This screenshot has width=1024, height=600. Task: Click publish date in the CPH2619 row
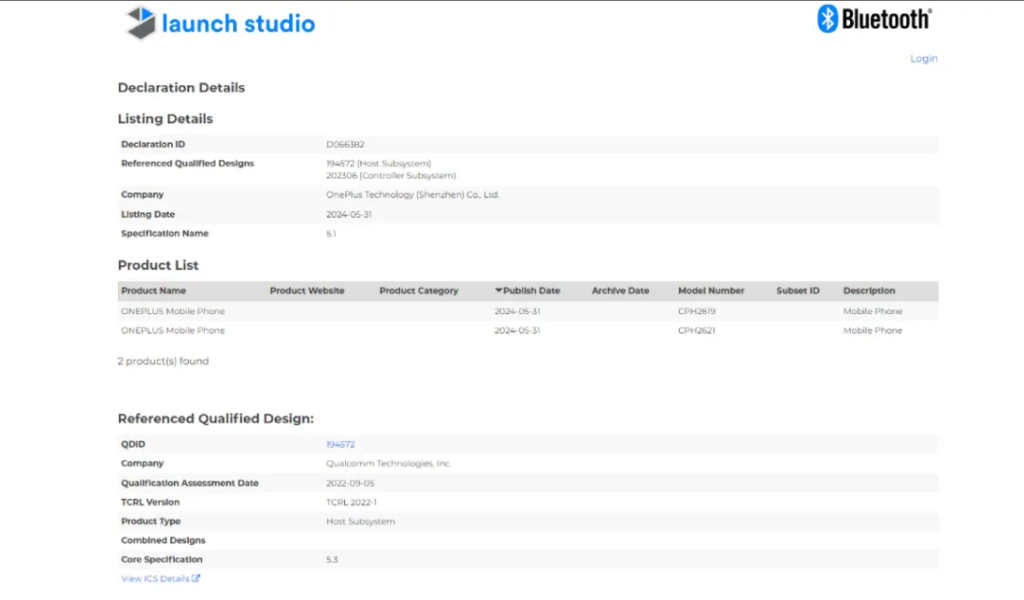pyautogui.click(x=517, y=311)
